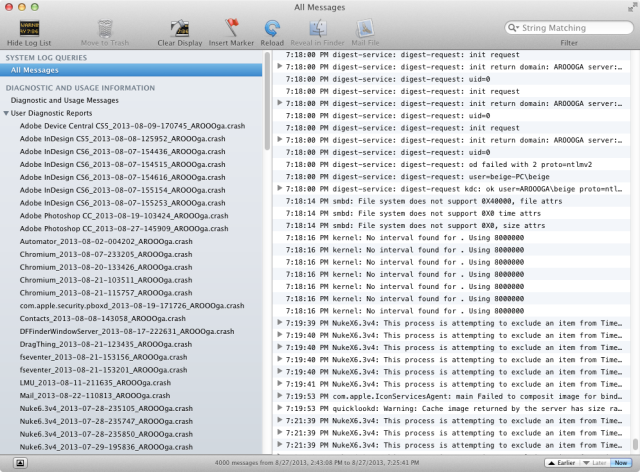
Task: Click the log list sidebar scrollbar
Action: [x=267, y=101]
